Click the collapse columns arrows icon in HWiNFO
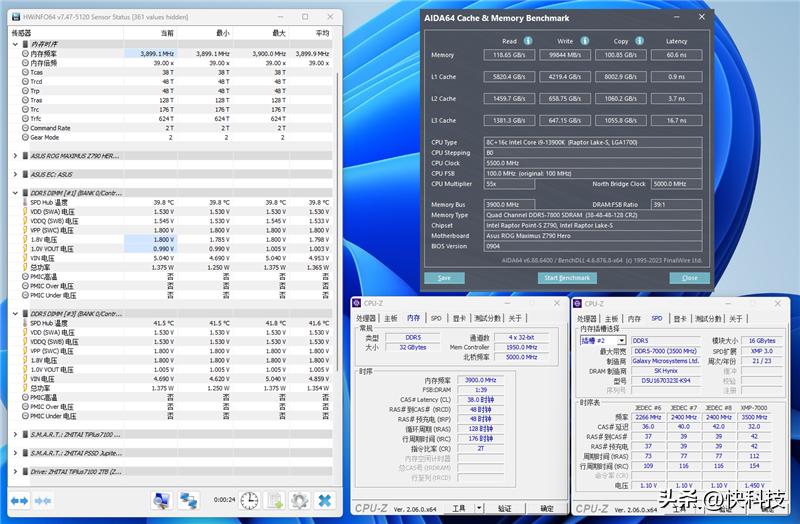Image resolution: width=800 pixels, height=524 pixels. 45,500
